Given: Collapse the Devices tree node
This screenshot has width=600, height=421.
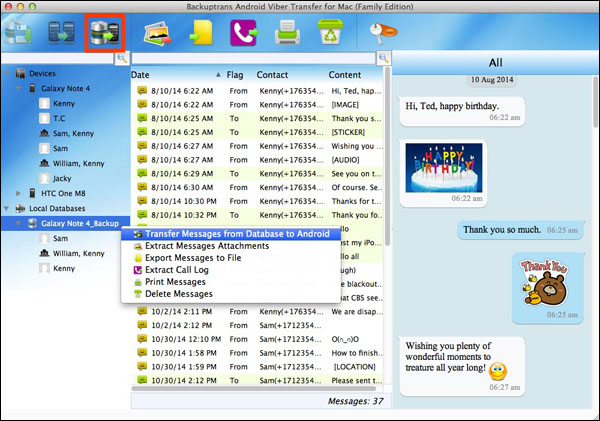Looking at the screenshot, I should point(7,73).
